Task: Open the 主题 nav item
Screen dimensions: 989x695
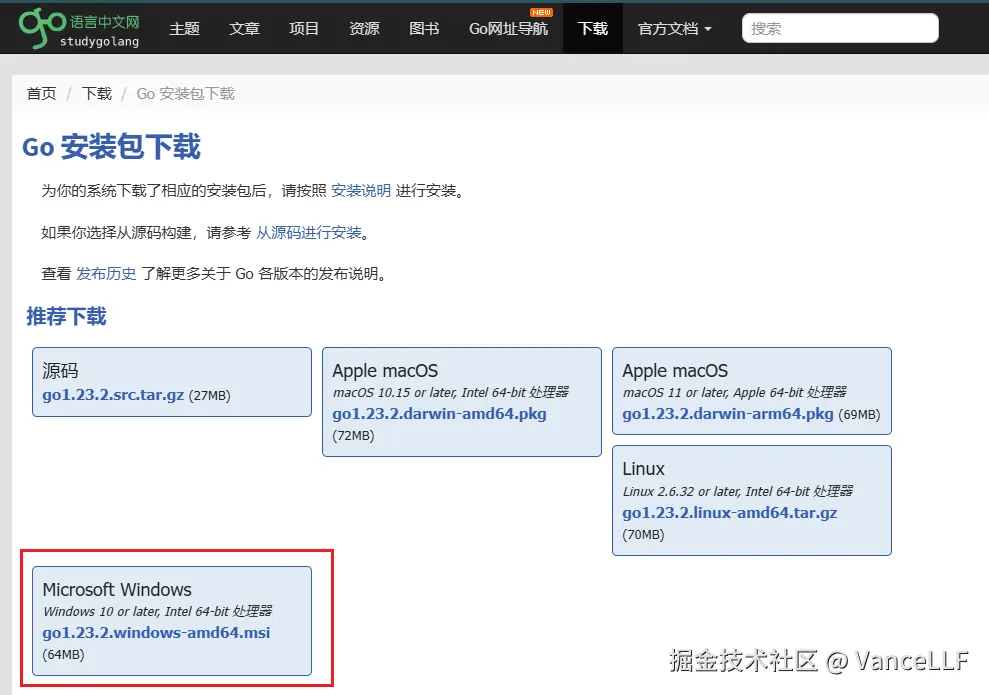Action: (x=185, y=29)
